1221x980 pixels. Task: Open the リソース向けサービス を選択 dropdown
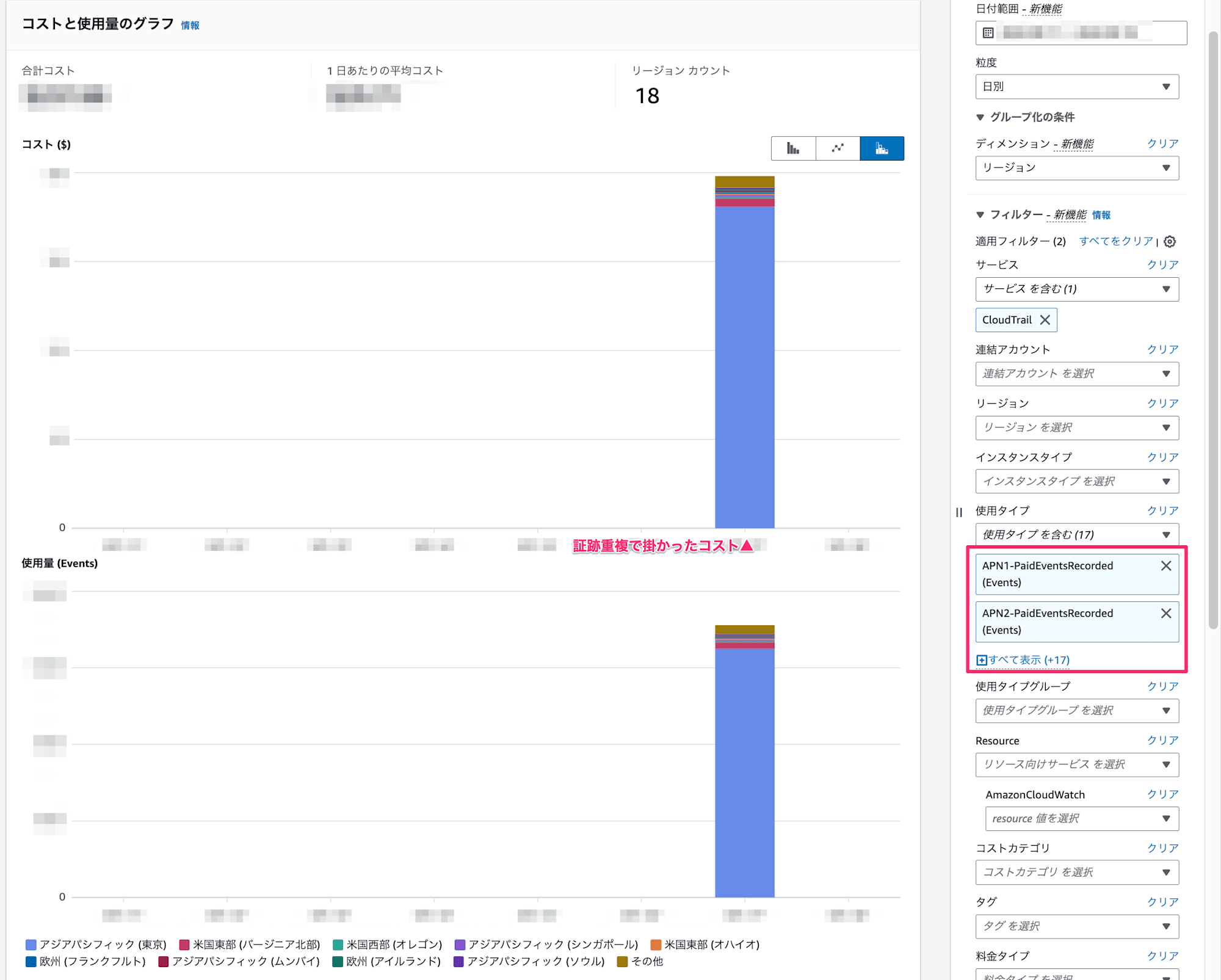(x=1077, y=765)
